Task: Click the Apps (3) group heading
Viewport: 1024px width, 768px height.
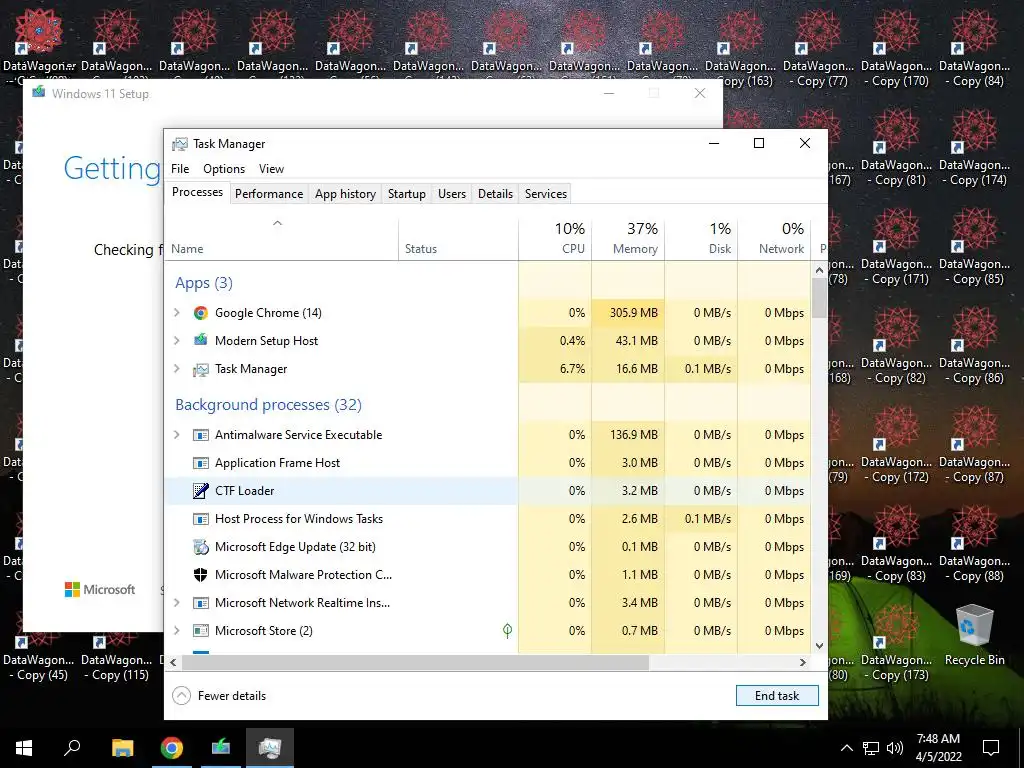Action: coord(204,283)
